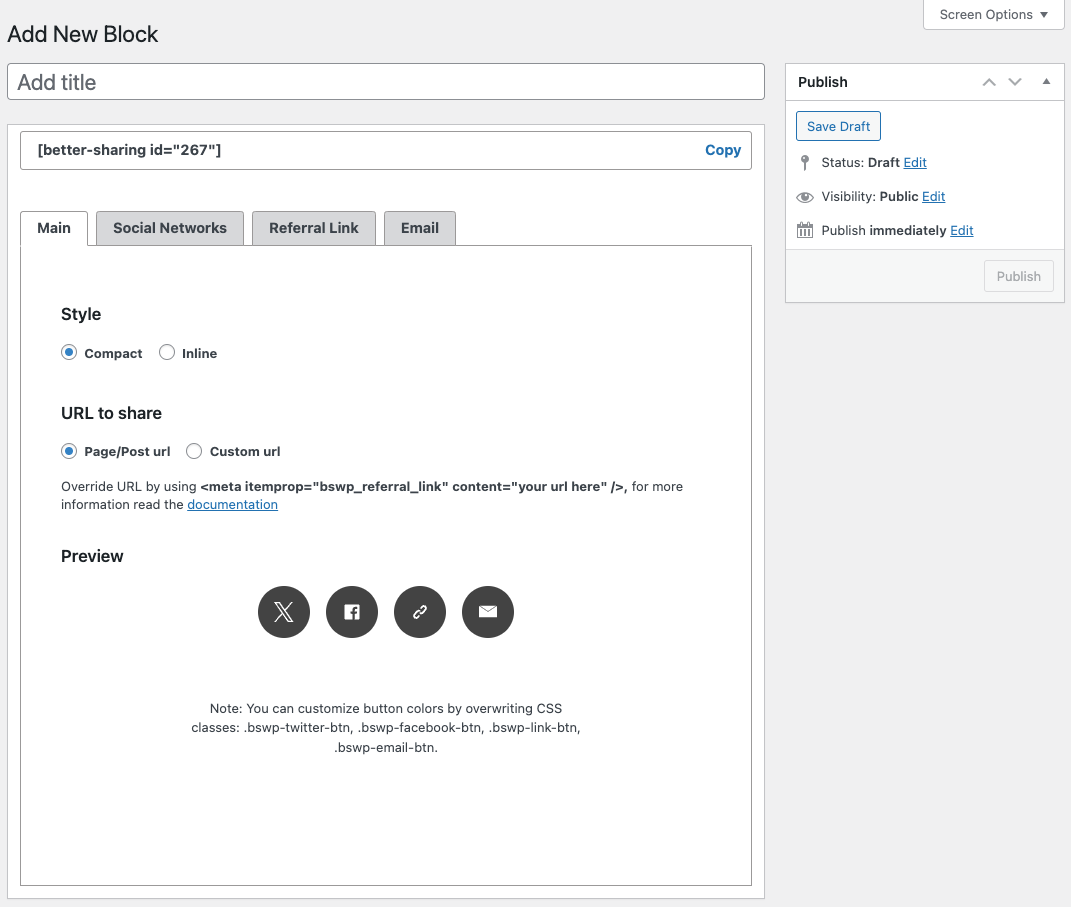The height and width of the screenshot is (907, 1071).
Task: Click the email share preview button
Action: coord(488,612)
